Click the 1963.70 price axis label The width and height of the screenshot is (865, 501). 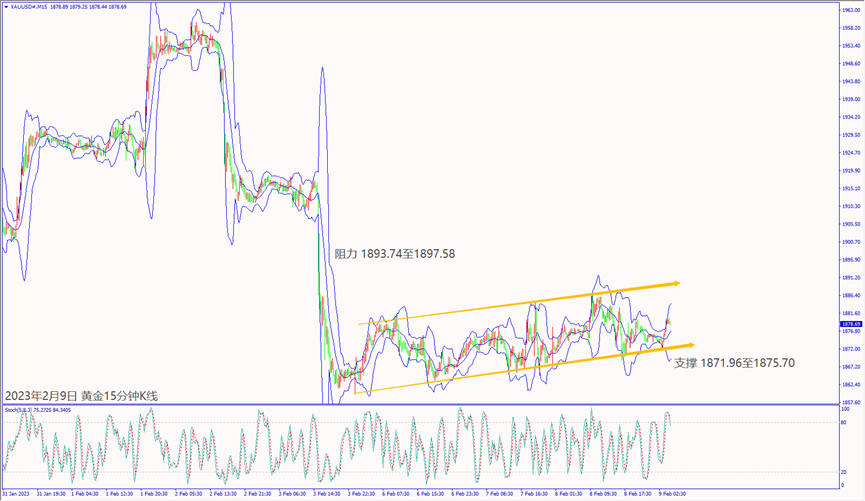850,10
